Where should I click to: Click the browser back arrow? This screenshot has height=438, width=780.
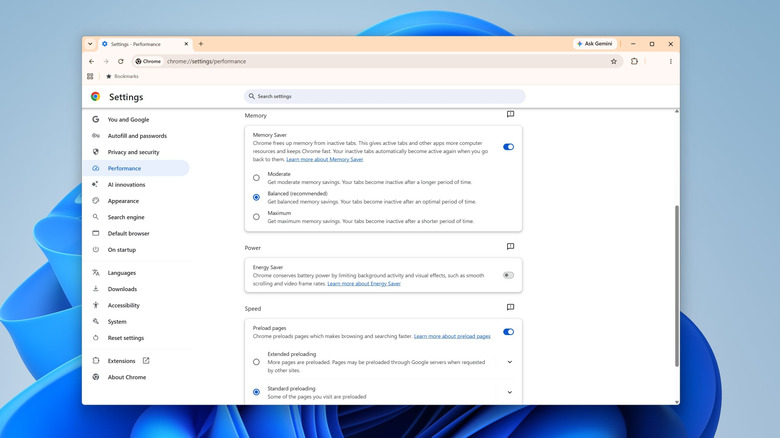[x=92, y=61]
